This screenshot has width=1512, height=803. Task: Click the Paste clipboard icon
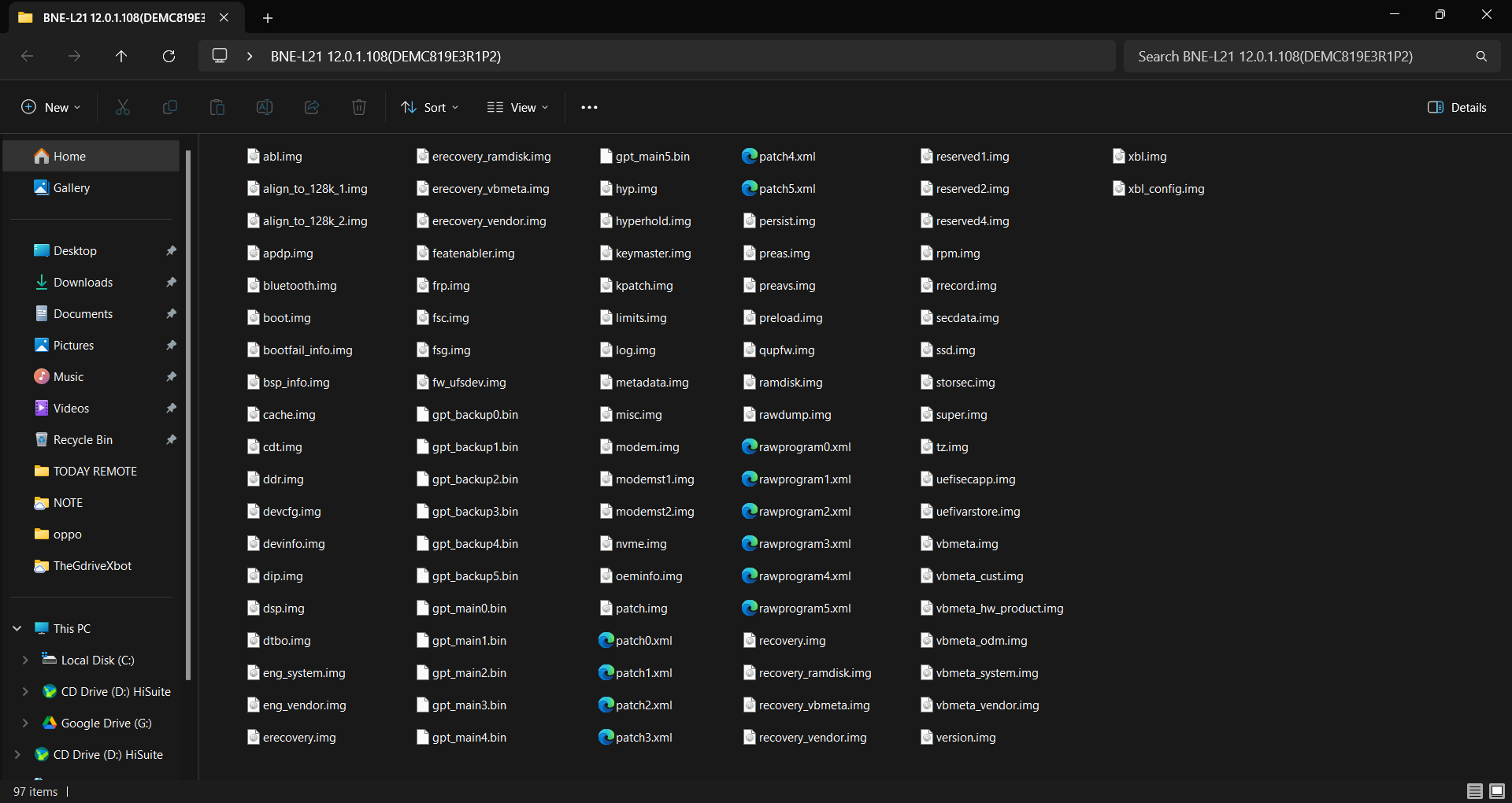point(217,107)
